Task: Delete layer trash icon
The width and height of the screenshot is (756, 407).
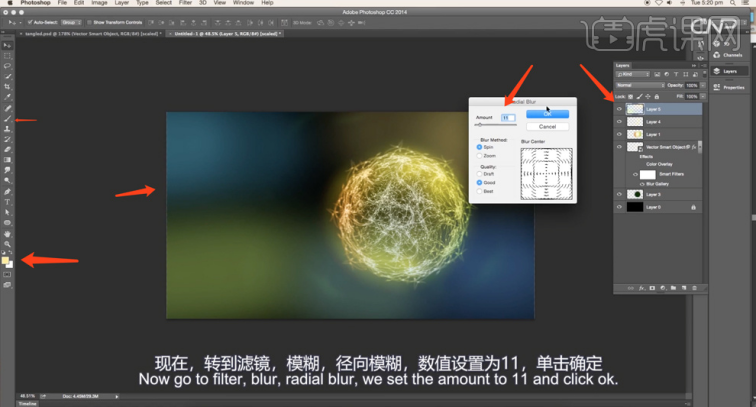Action: (x=694, y=288)
